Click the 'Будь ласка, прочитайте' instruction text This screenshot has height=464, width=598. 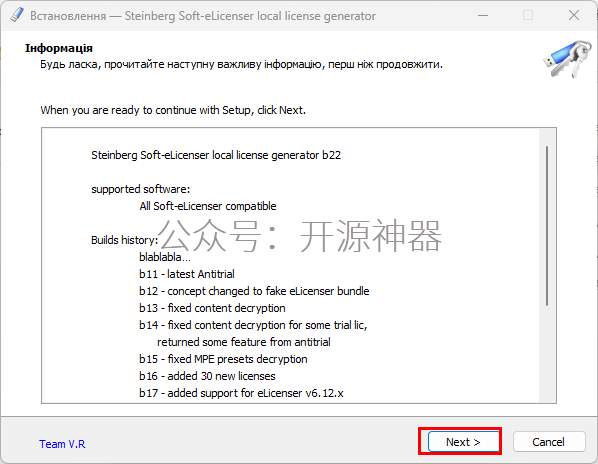(241, 64)
